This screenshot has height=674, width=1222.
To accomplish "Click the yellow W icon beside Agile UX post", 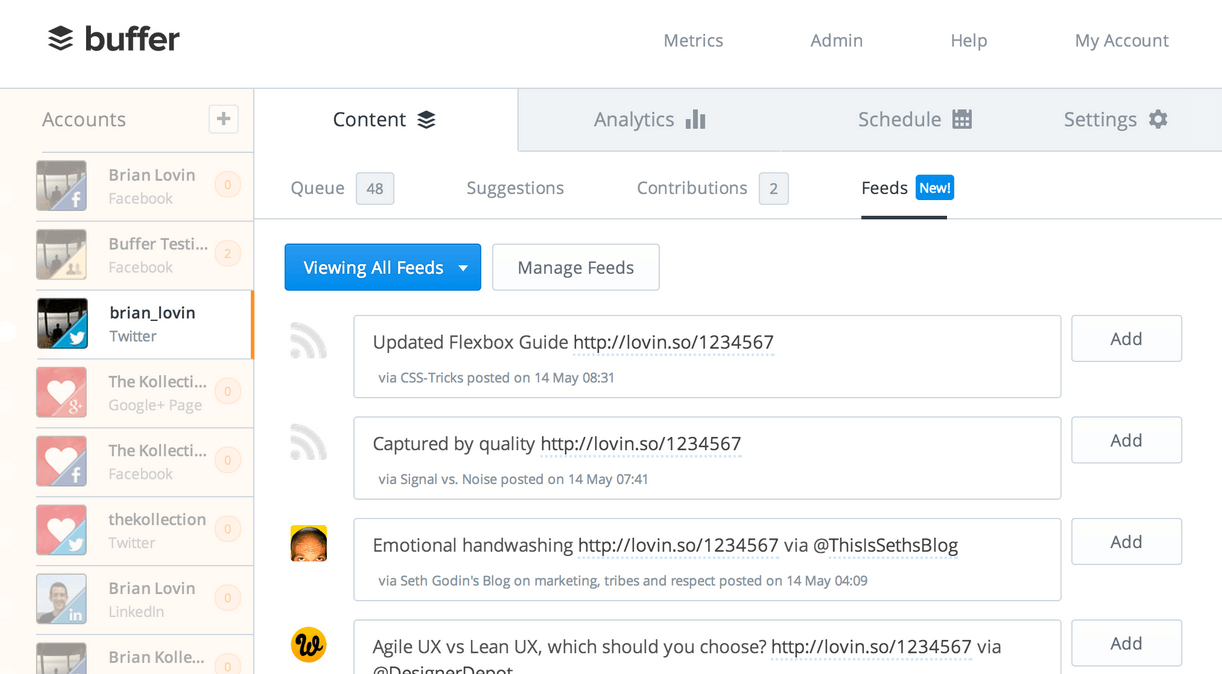I will [x=308, y=644].
